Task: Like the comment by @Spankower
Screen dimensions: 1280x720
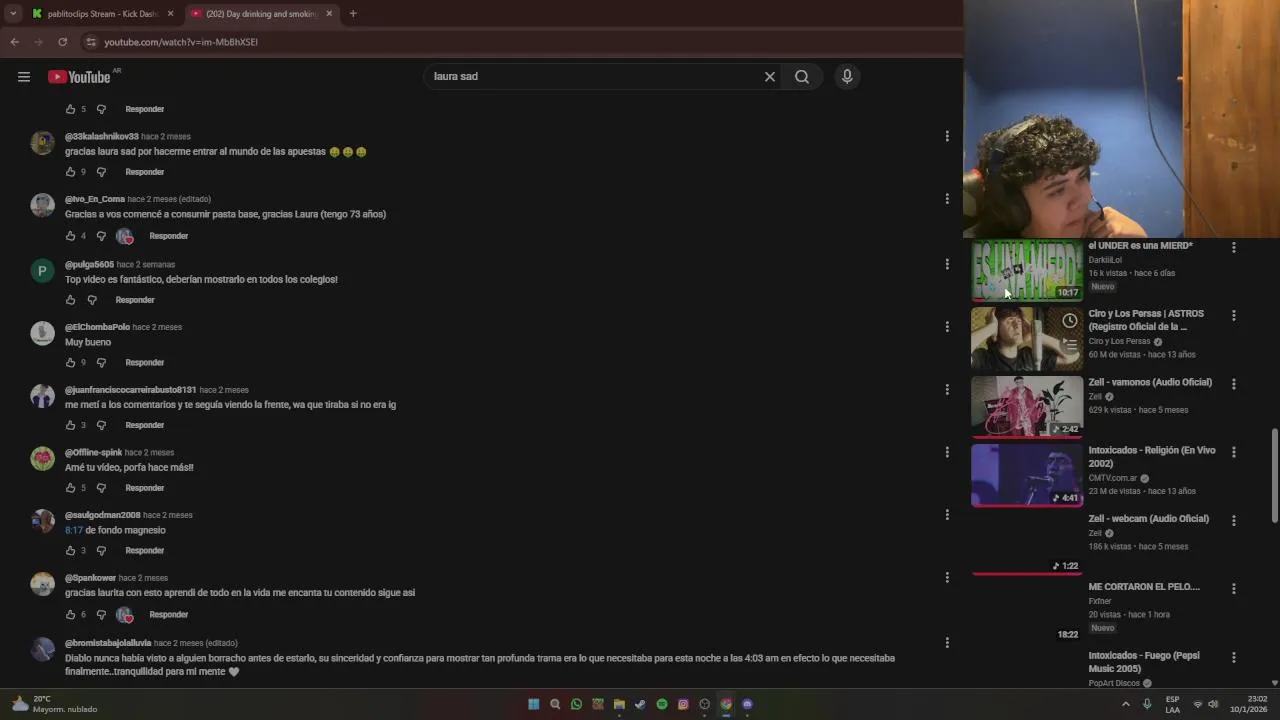Action: (x=70, y=615)
